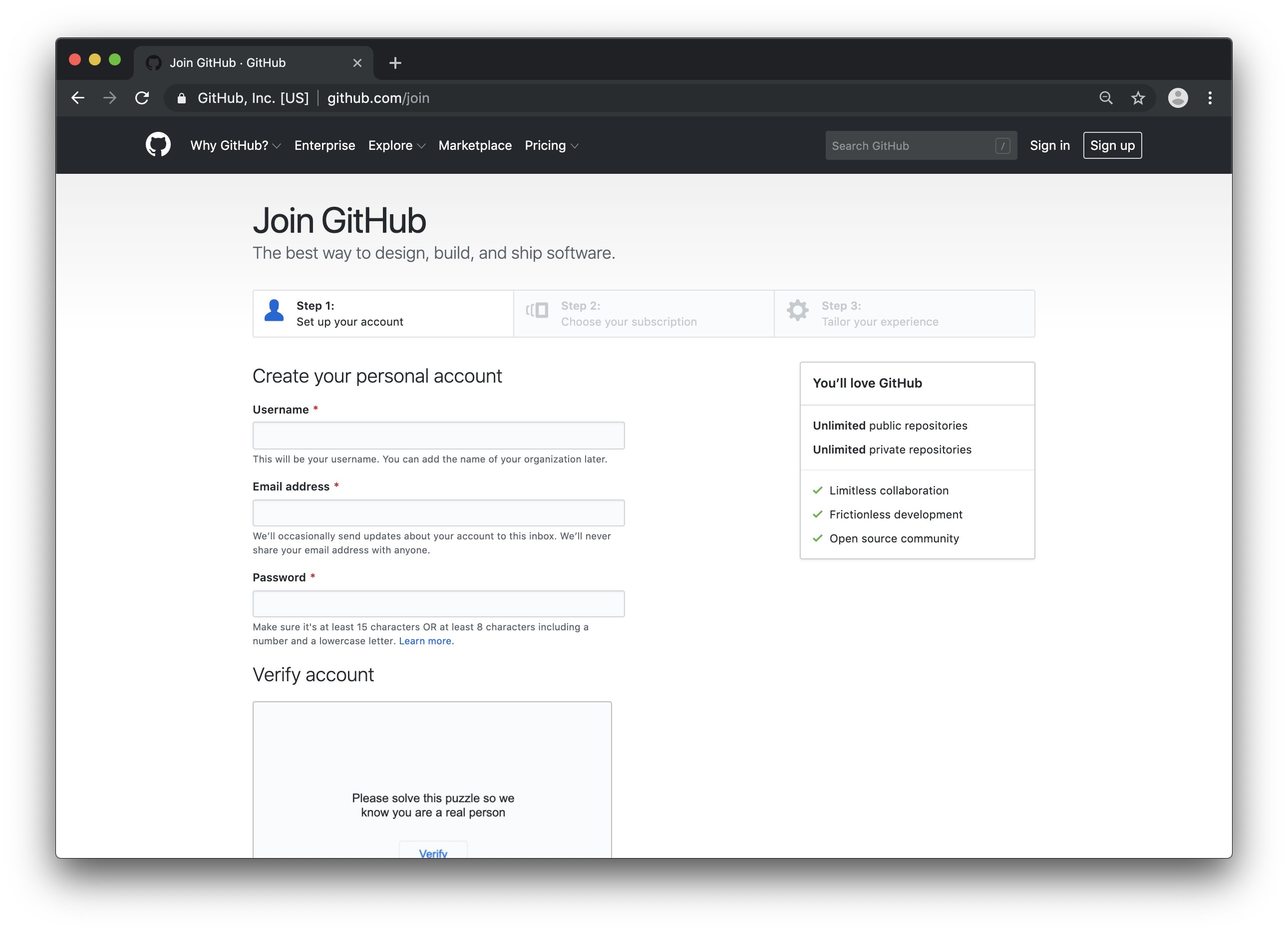This screenshot has width=1288, height=932.
Task: Click the checkmark beside Open source community
Action: [817, 537]
